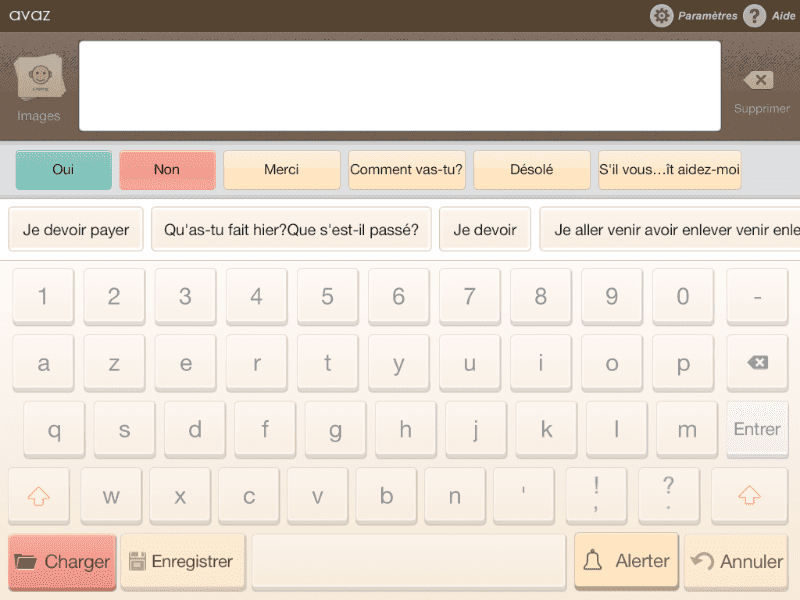Click the Annuler undo arrow button
Image resolution: width=800 pixels, height=600 pixels.
click(x=736, y=561)
